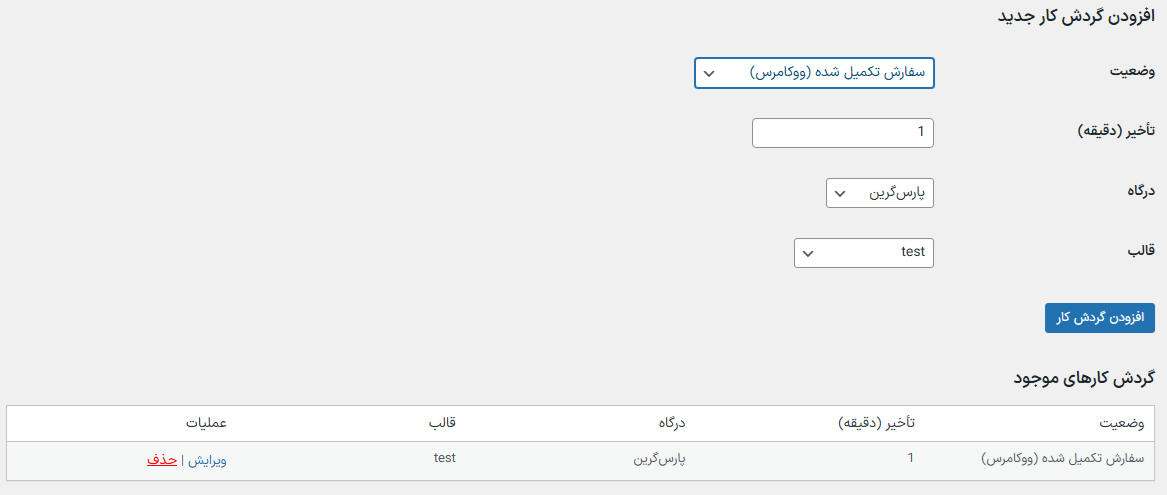Screen dimensions: 1167x495
Task: Click the ویرایش link in the workflow row
Action: pyautogui.click(x=207, y=460)
